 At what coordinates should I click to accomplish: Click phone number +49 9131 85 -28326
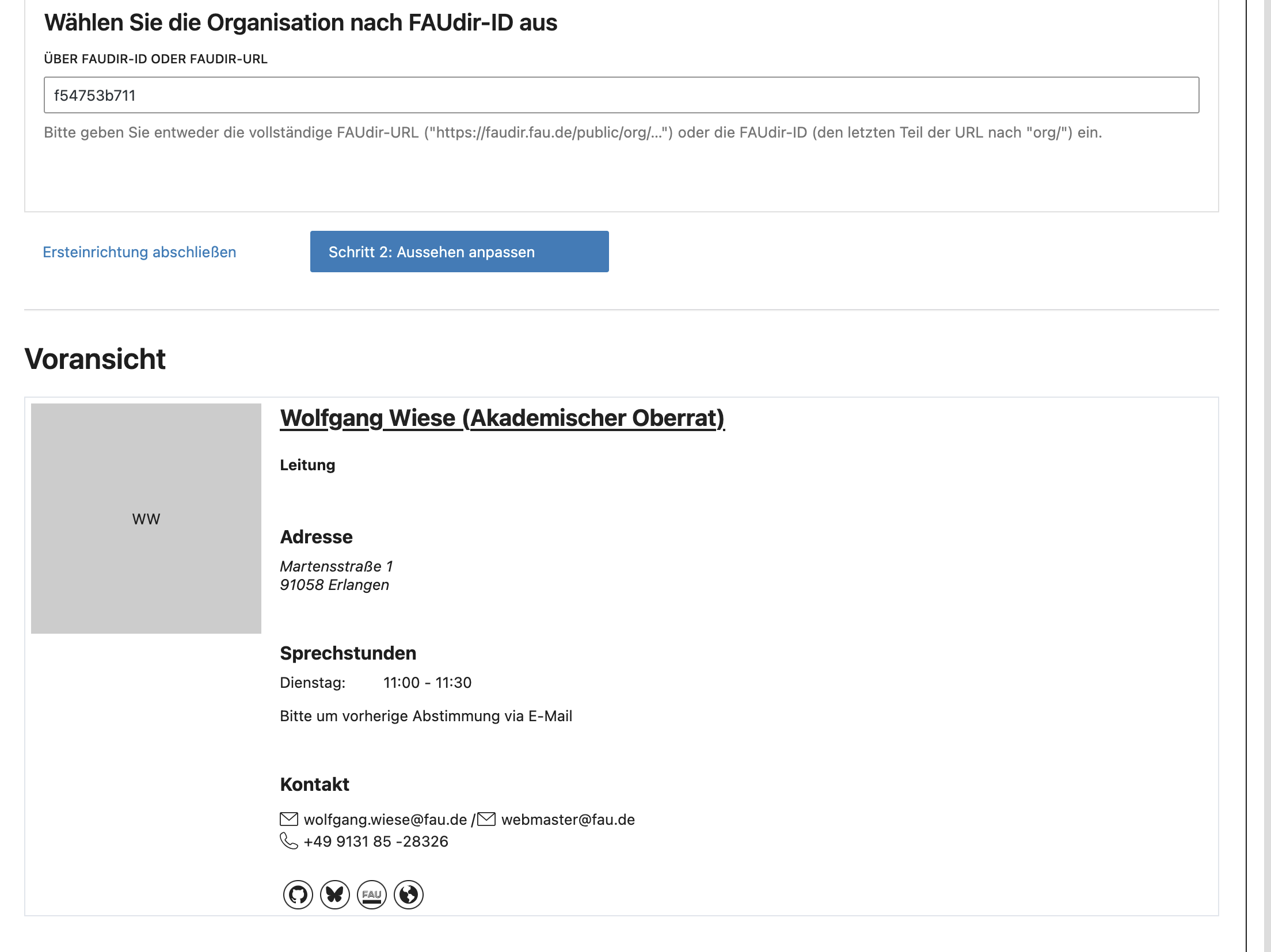click(375, 841)
